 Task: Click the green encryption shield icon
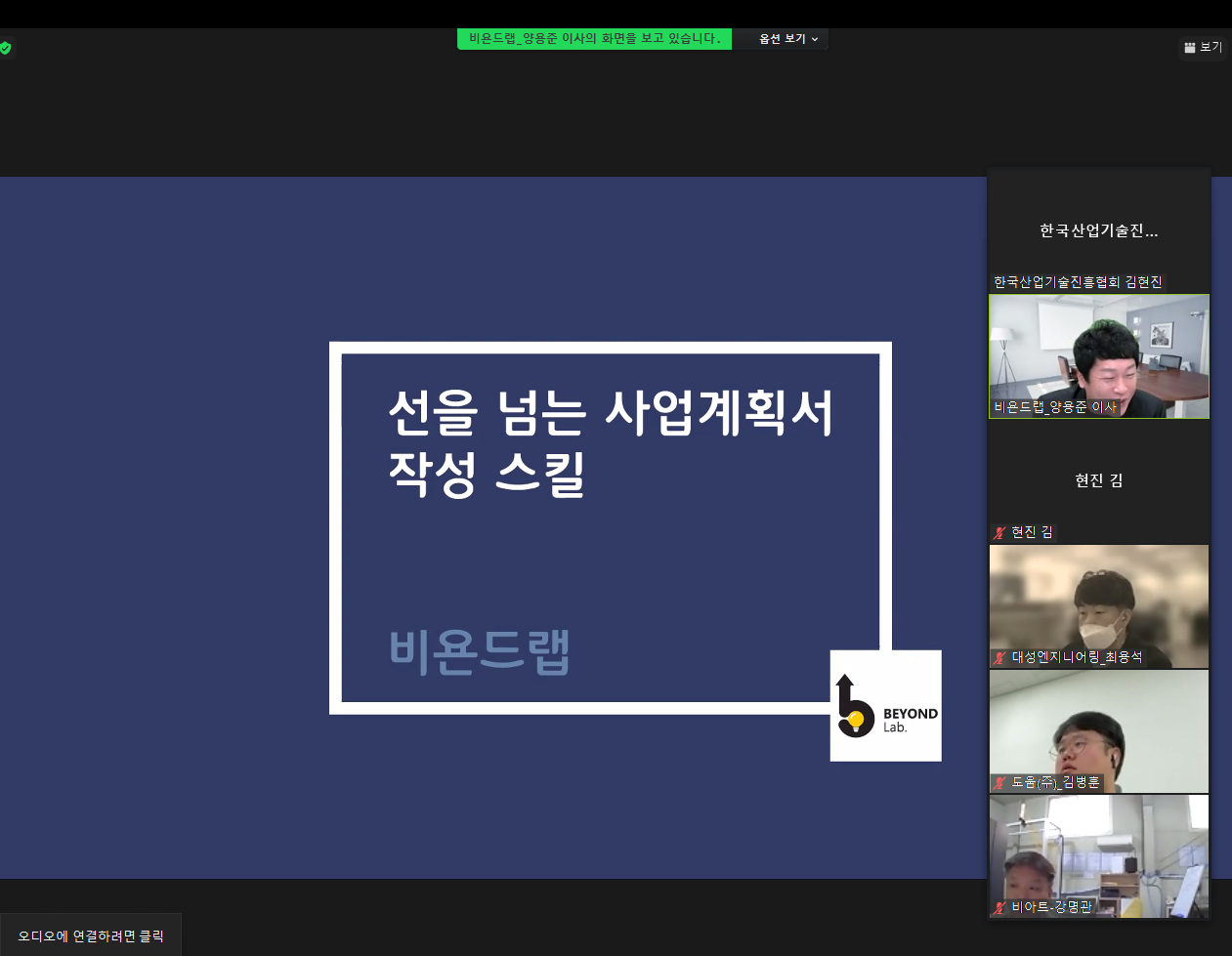coord(6,47)
